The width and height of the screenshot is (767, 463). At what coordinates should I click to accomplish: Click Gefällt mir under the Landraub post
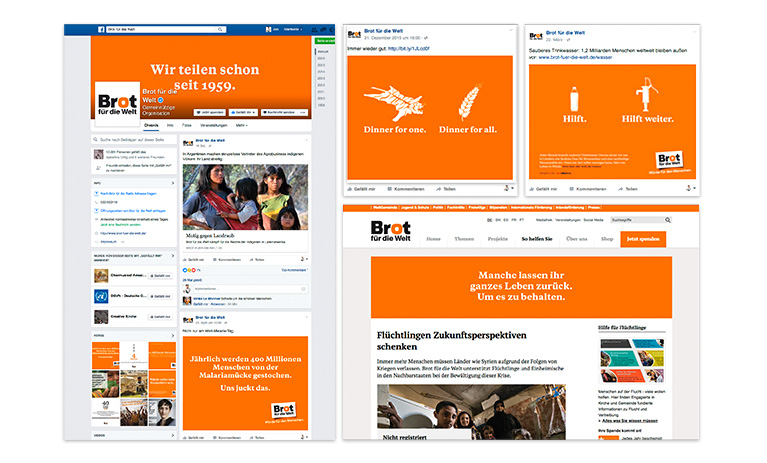click(x=193, y=260)
